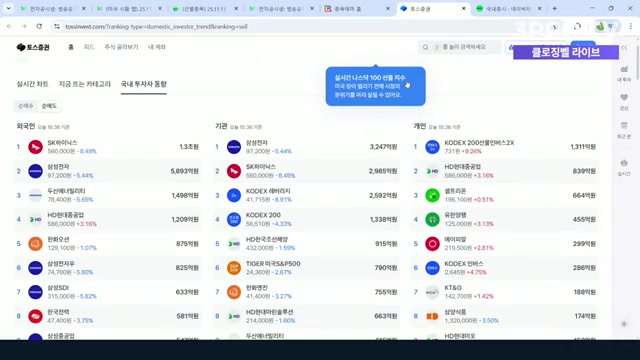Click the 실시간 나스닥 100 선물 지수 tooltip
This screenshot has width=640, height=360.
(x=376, y=86)
